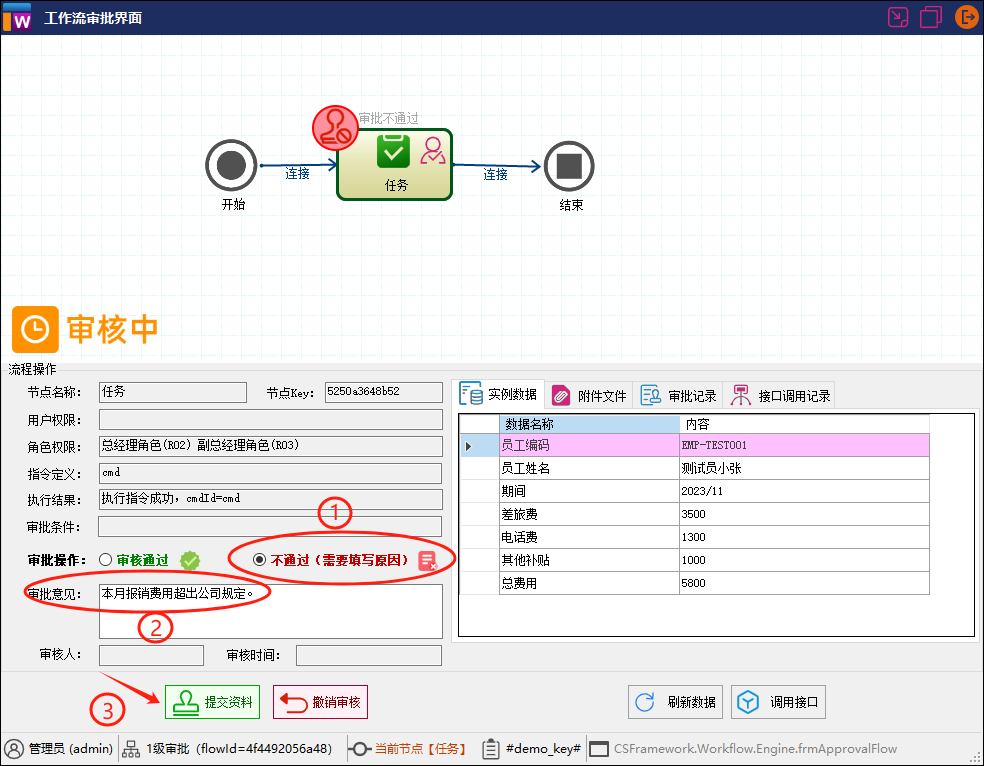Click the pink restore-window icon in title bar
The image size is (984, 766).
931,17
